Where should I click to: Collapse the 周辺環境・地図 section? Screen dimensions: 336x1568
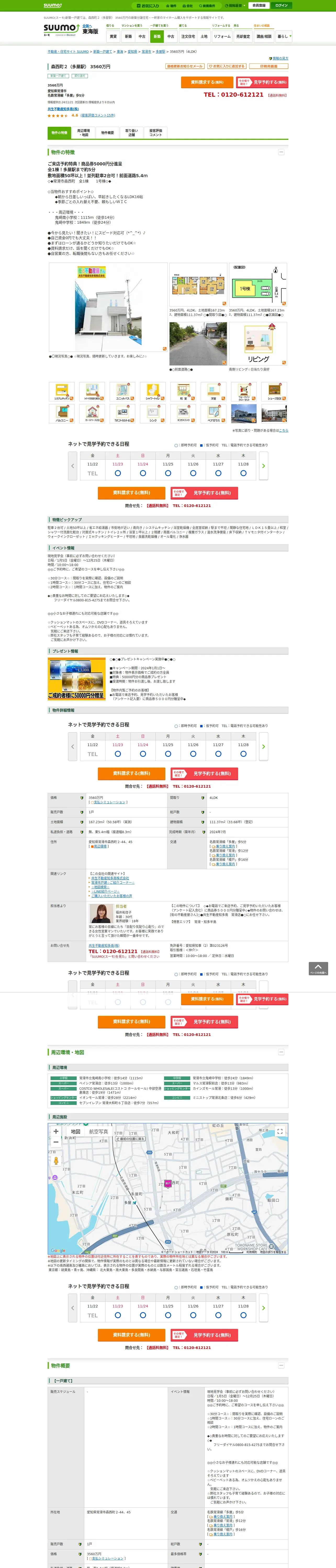click(x=281, y=1052)
